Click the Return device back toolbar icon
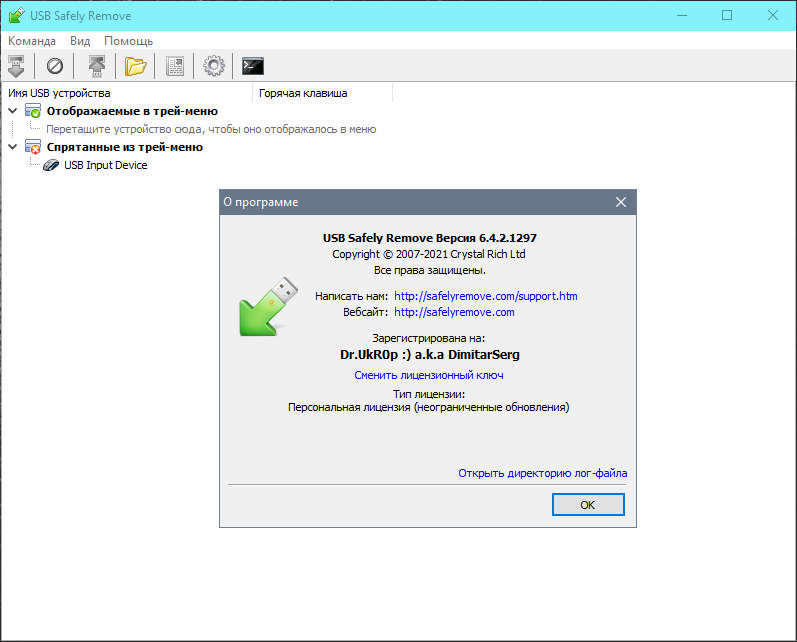 [x=96, y=66]
